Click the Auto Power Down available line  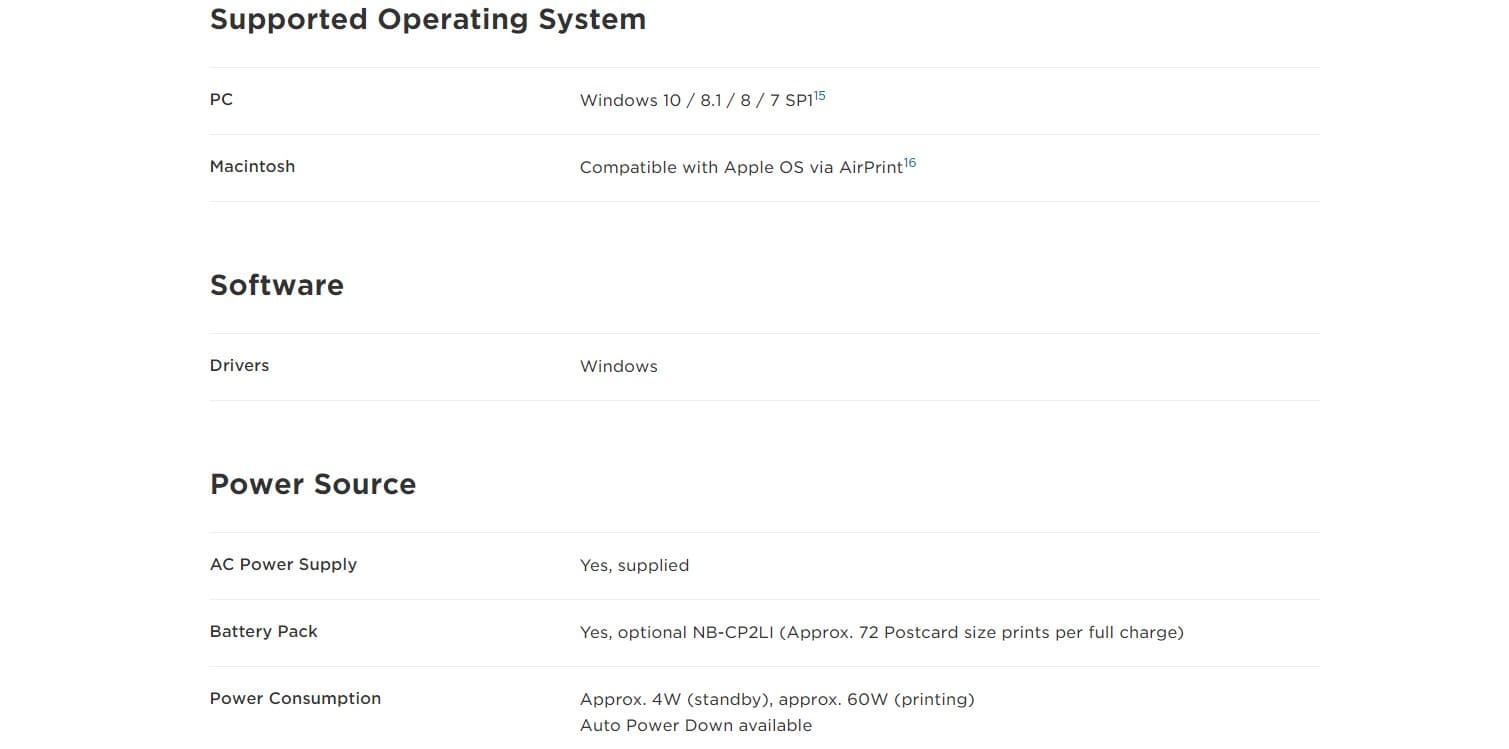(x=695, y=726)
